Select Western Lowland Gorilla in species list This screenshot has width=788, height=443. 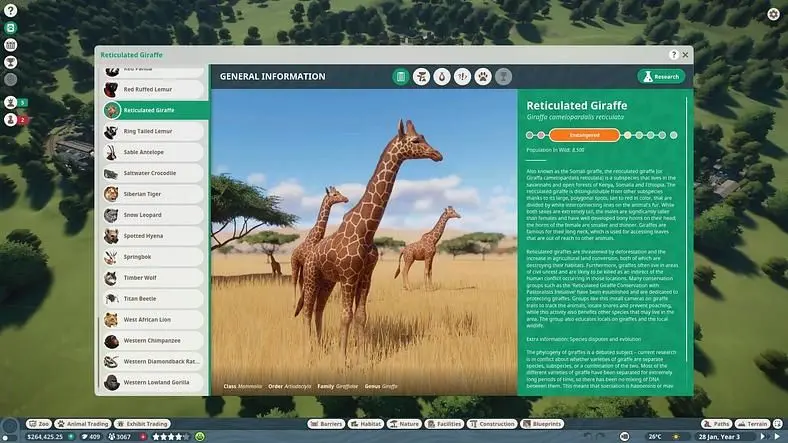click(x=153, y=382)
